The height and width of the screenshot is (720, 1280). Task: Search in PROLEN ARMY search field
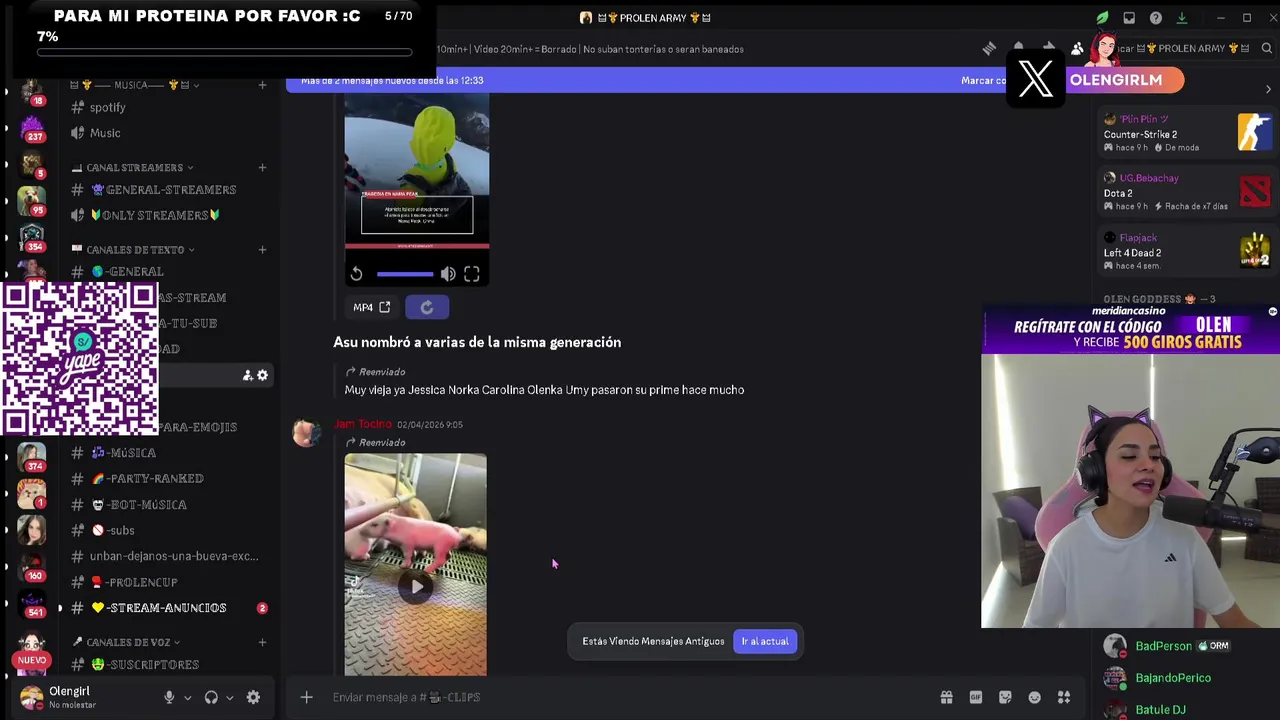[1190, 48]
